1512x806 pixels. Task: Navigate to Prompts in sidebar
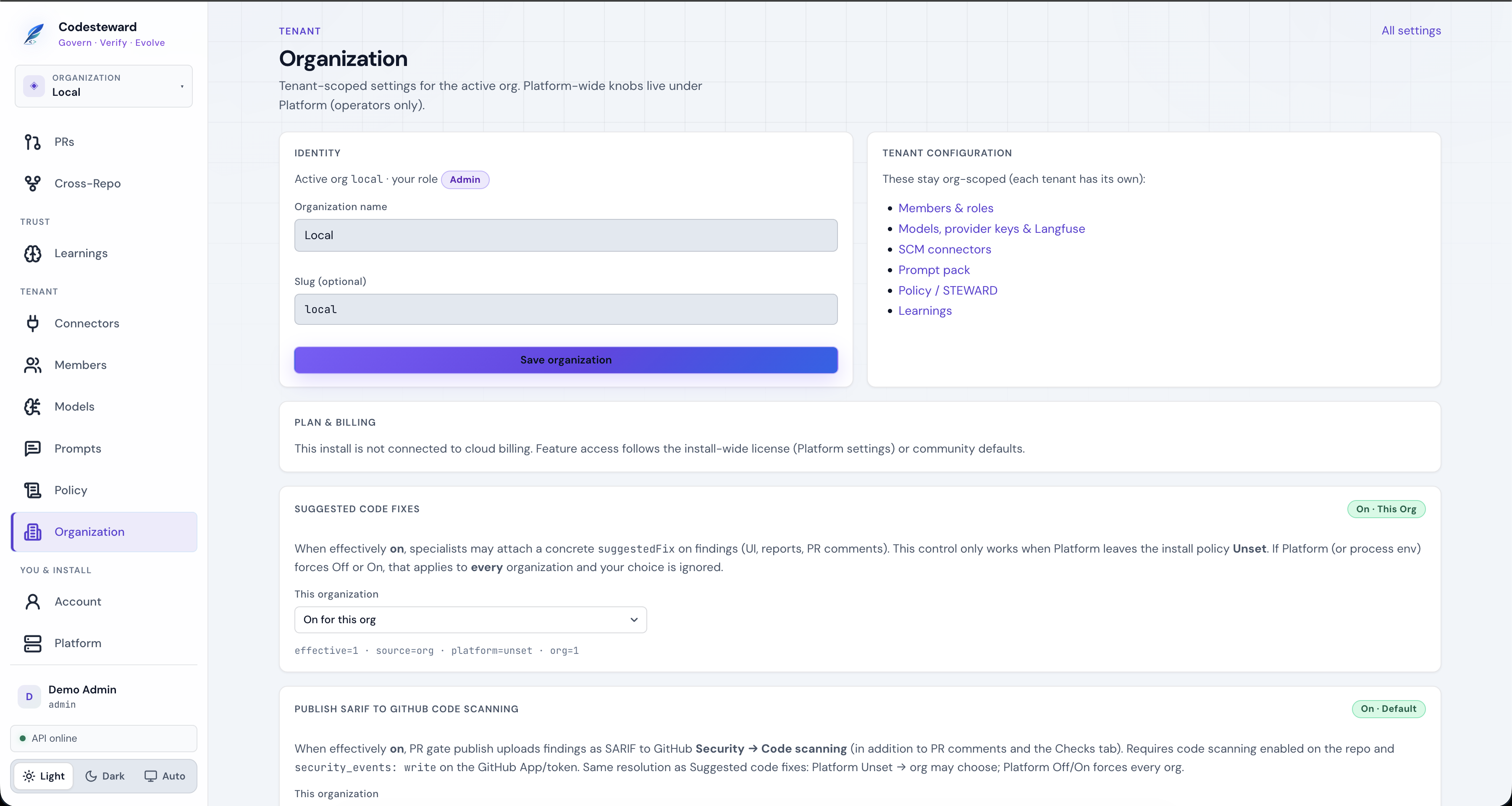pyautogui.click(x=104, y=449)
